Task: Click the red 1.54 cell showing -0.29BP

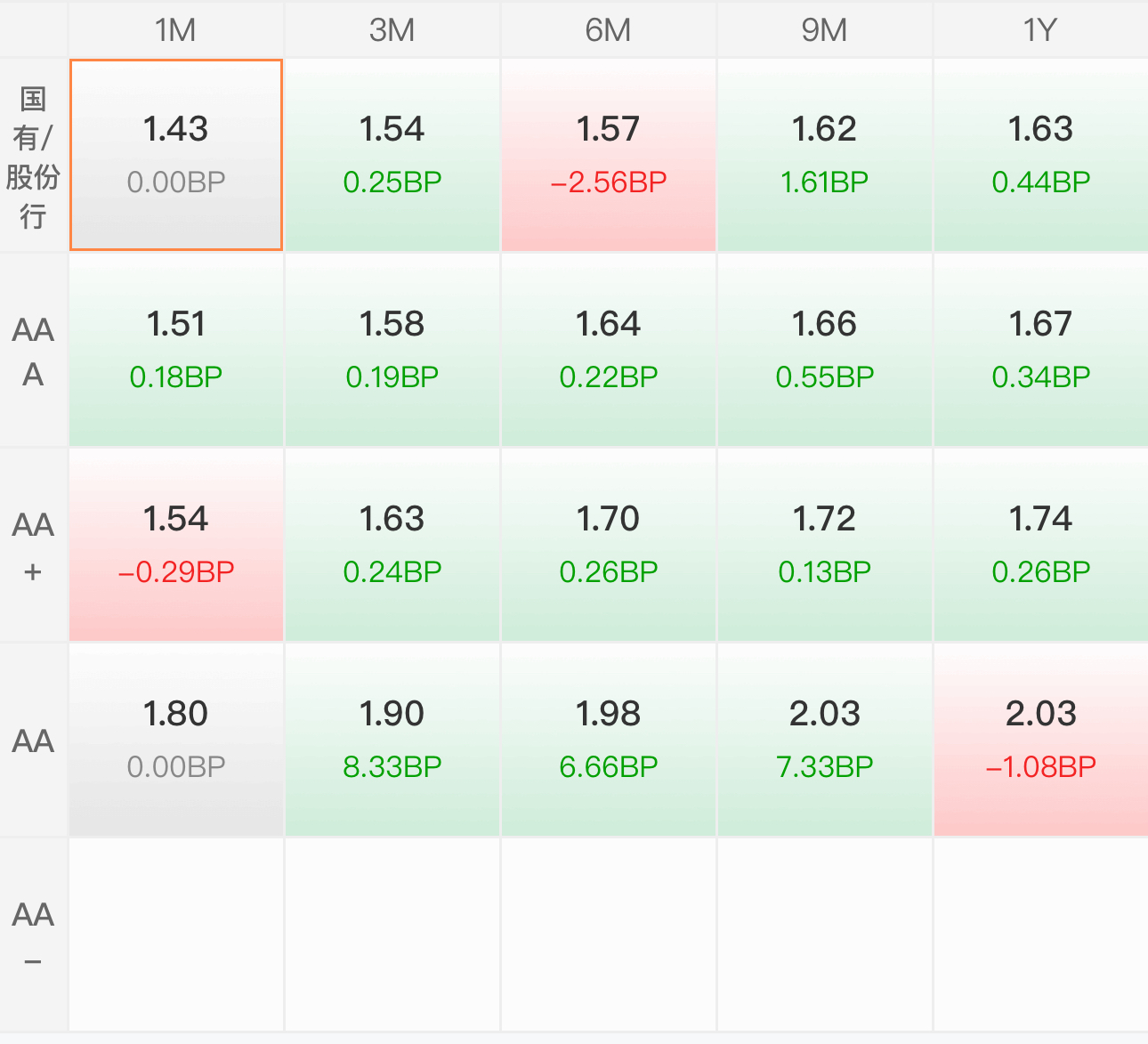Action: (x=176, y=545)
